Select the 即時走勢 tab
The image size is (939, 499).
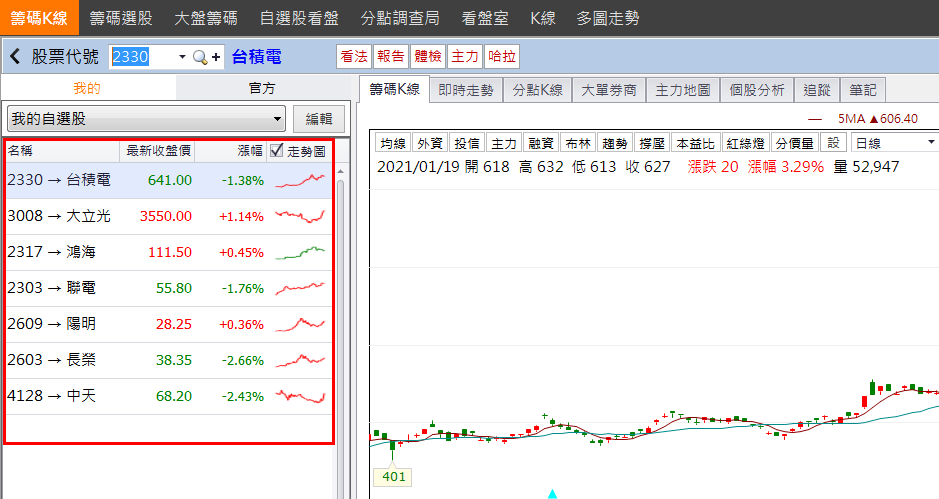pos(465,90)
